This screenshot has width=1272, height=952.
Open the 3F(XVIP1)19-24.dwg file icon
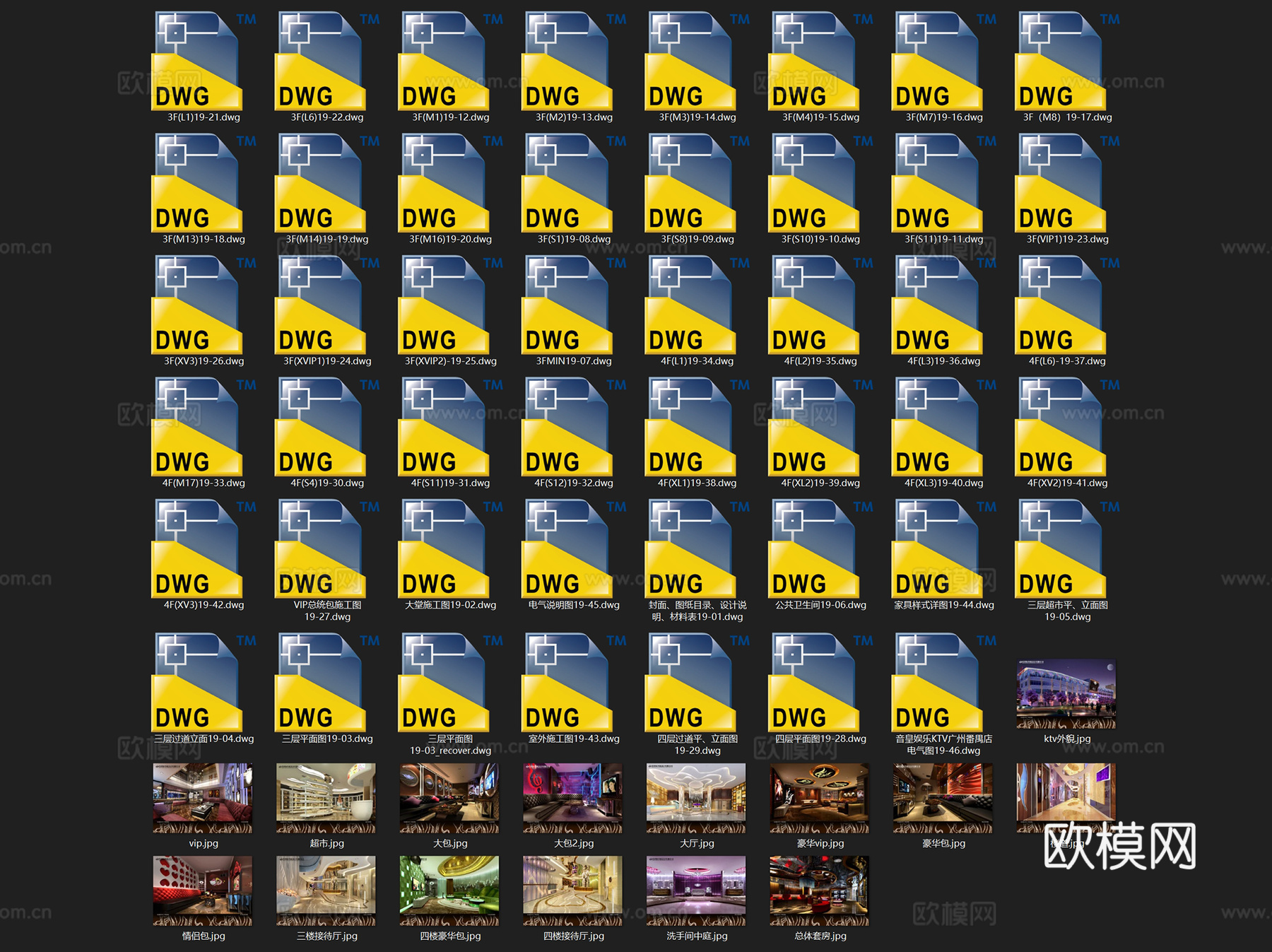320,305
